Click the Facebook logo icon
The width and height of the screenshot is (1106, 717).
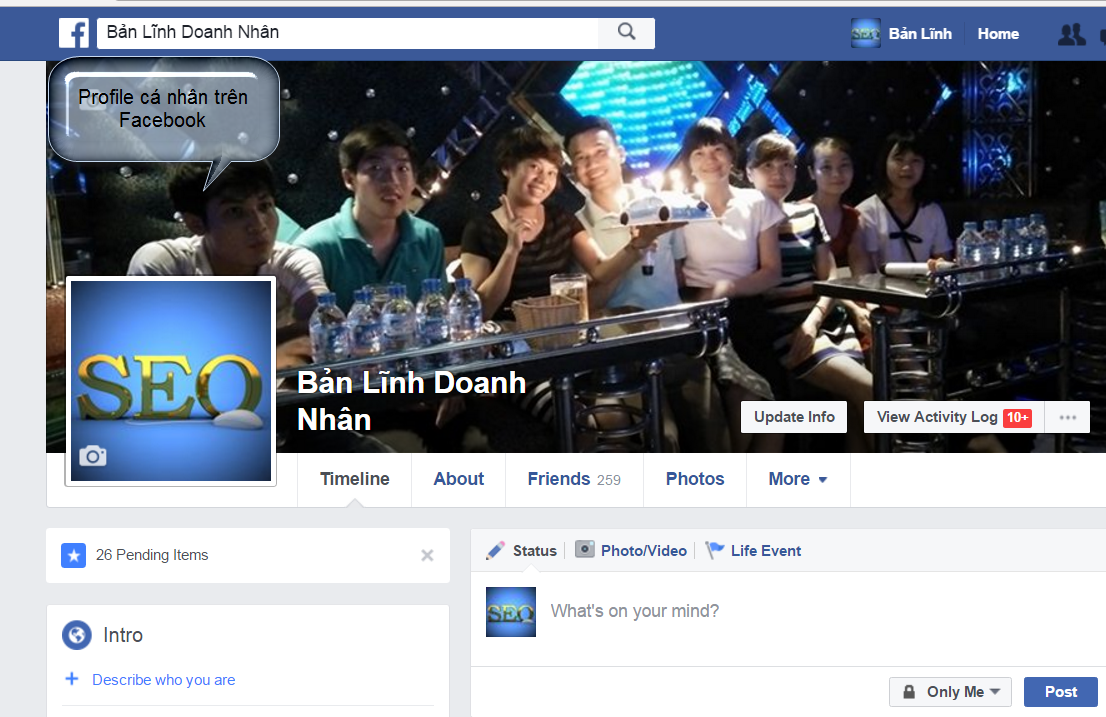click(74, 33)
